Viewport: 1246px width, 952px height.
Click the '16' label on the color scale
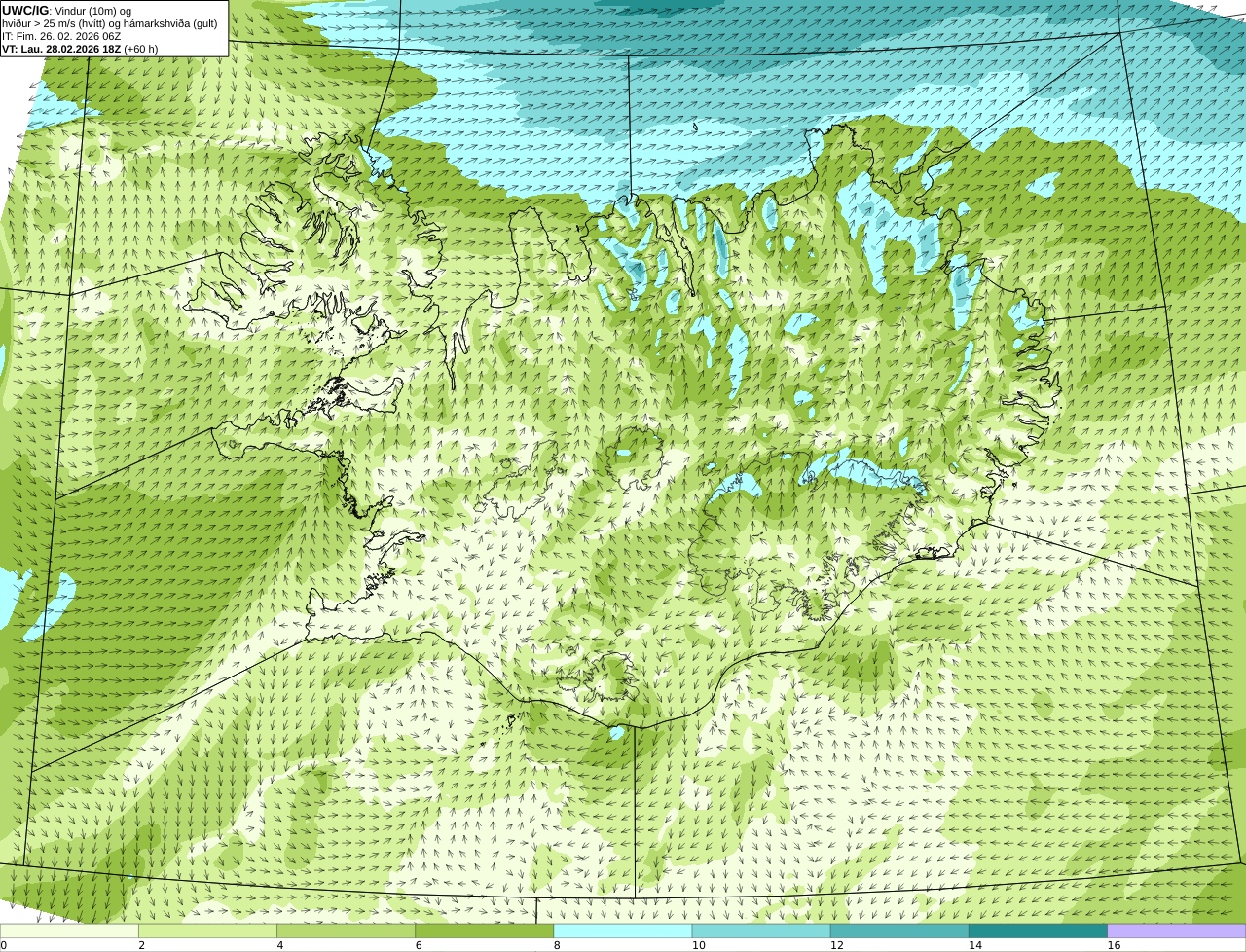coord(1114,945)
